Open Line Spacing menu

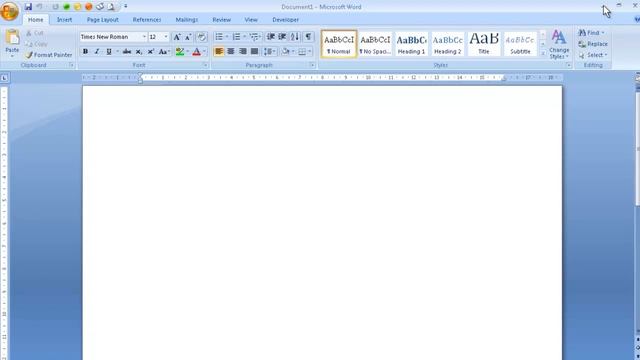point(269,51)
